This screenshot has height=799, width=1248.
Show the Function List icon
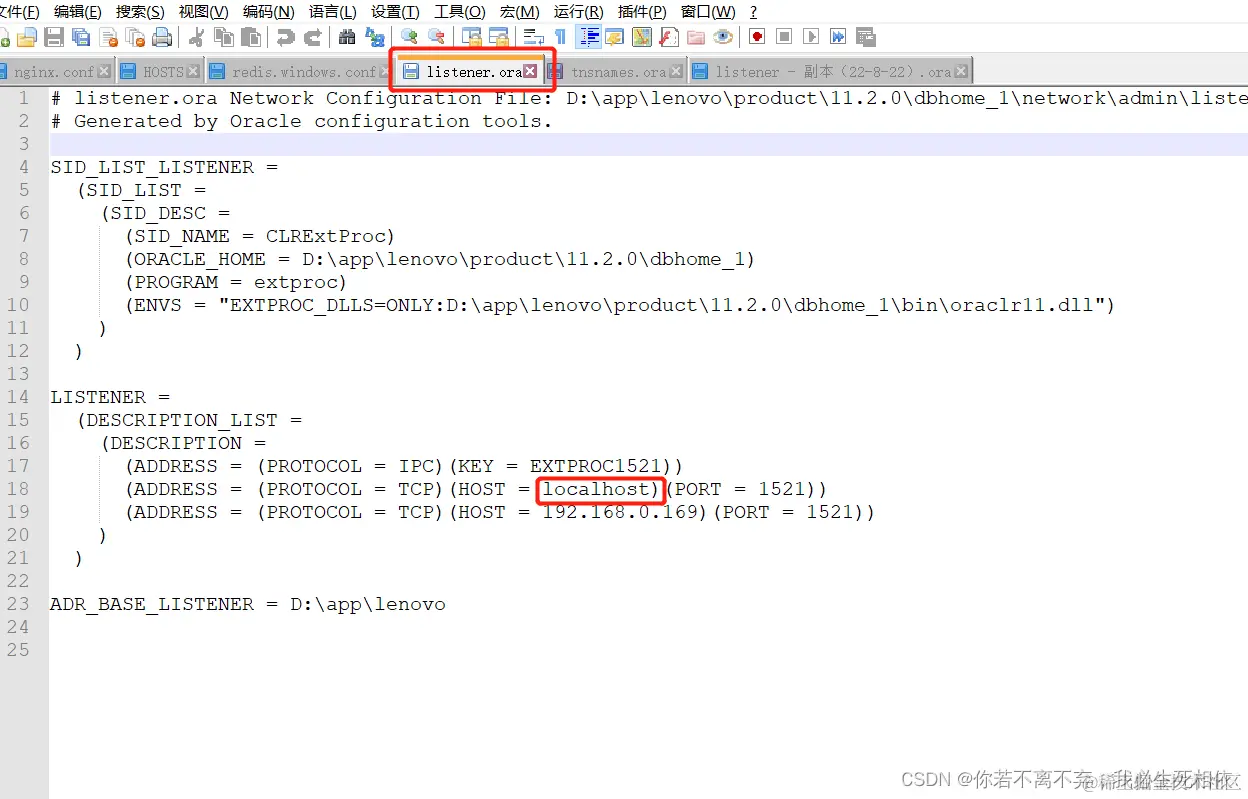coord(668,37)
